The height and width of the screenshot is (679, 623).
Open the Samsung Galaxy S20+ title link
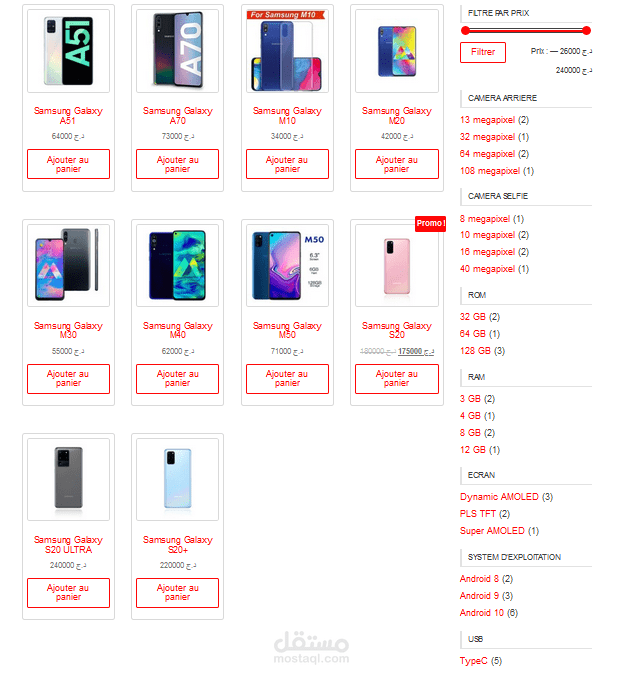coord(178,545)
